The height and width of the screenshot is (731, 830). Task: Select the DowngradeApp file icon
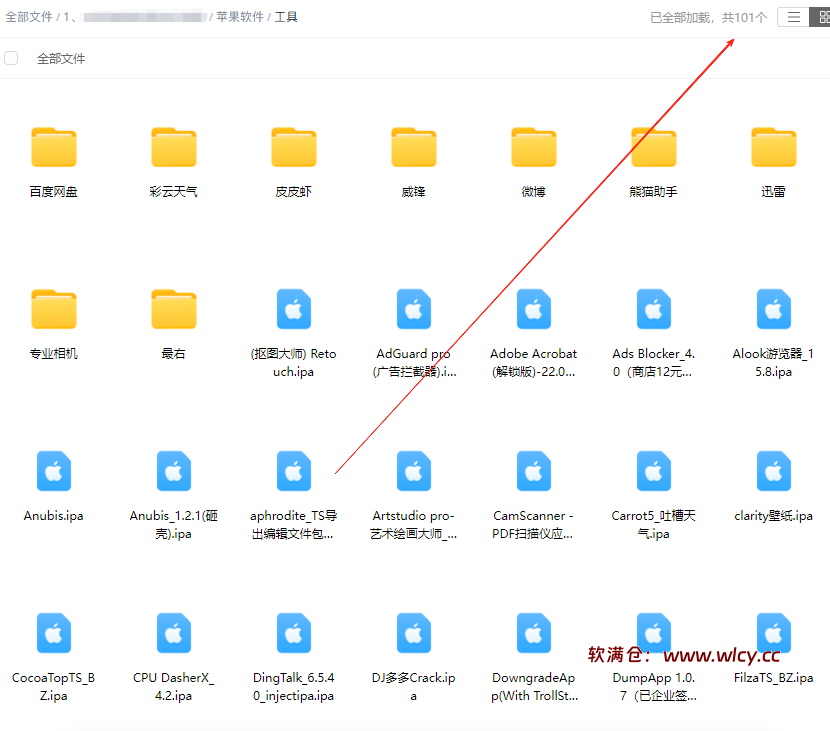[534, 633]
